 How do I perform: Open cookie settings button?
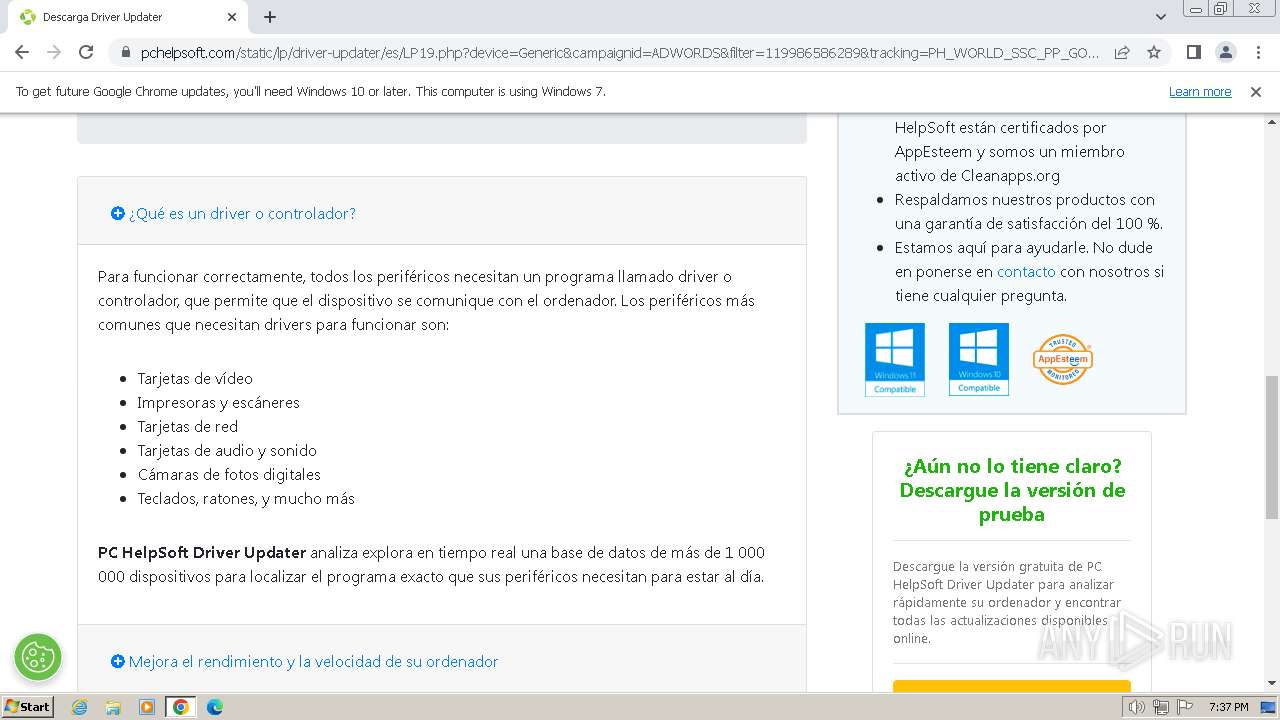coord(38,657)
